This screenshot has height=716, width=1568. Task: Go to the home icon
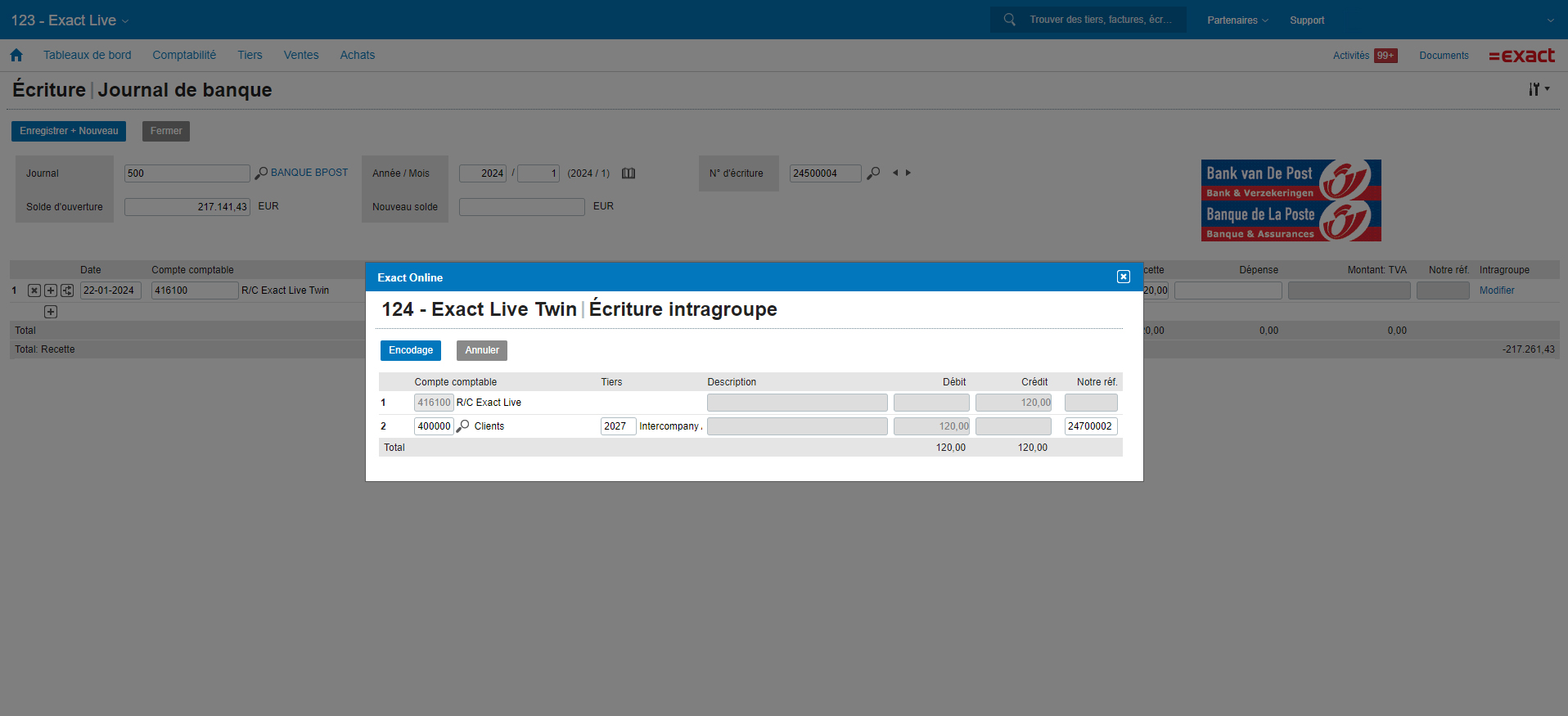coord(16,55)
